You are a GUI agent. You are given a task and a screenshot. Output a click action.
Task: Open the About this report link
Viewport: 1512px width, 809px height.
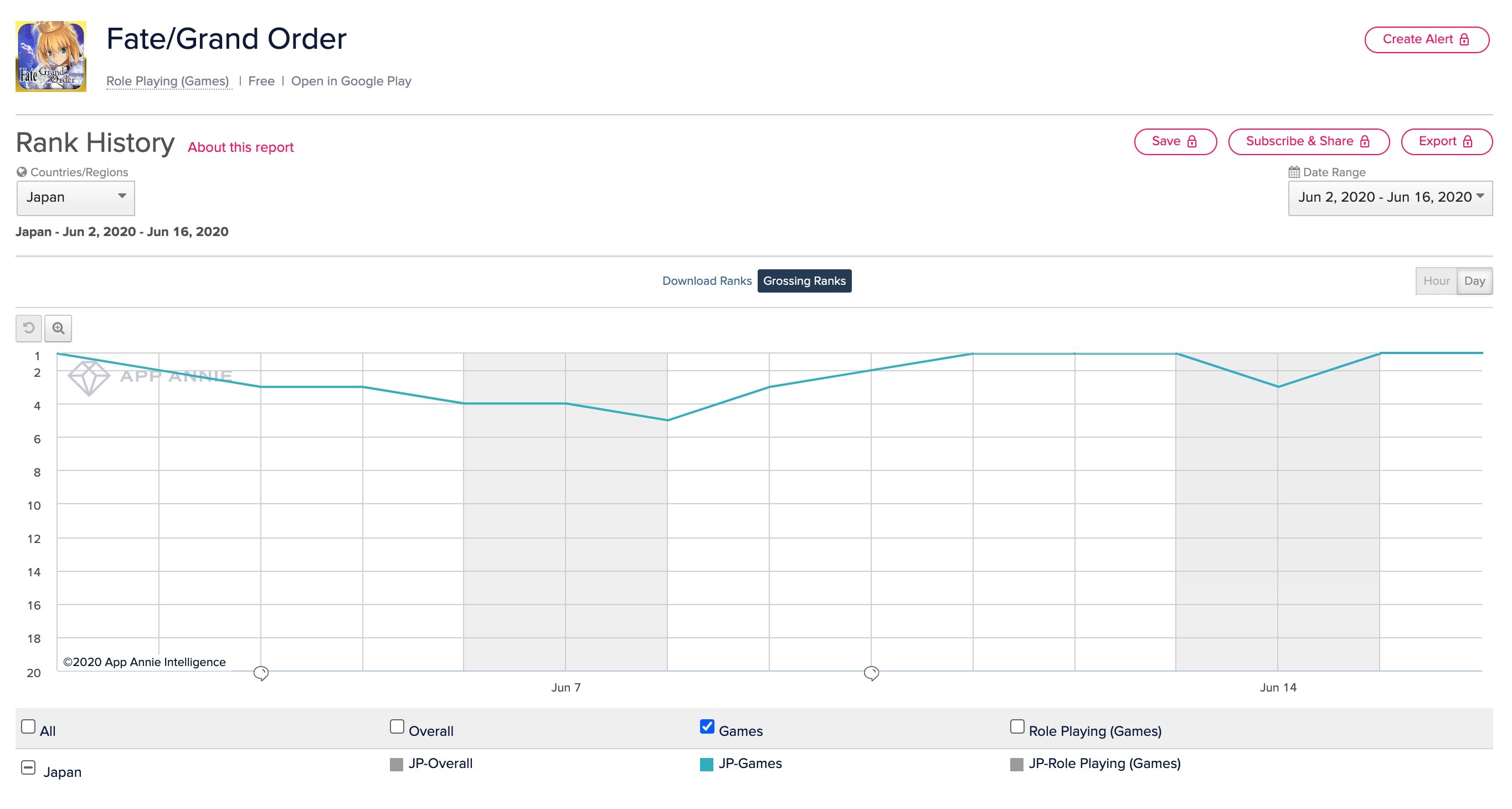coord(241,147)
